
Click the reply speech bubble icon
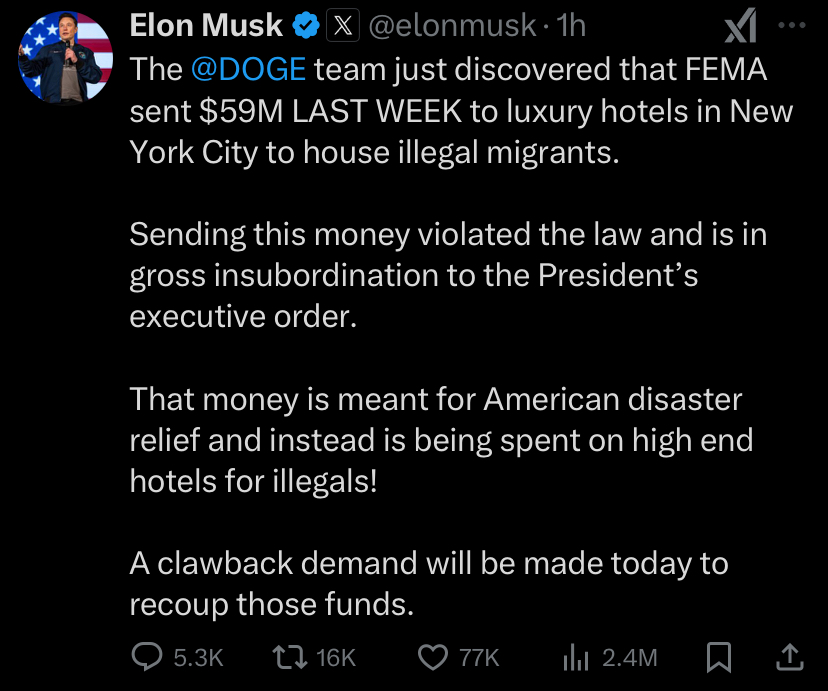147,657
